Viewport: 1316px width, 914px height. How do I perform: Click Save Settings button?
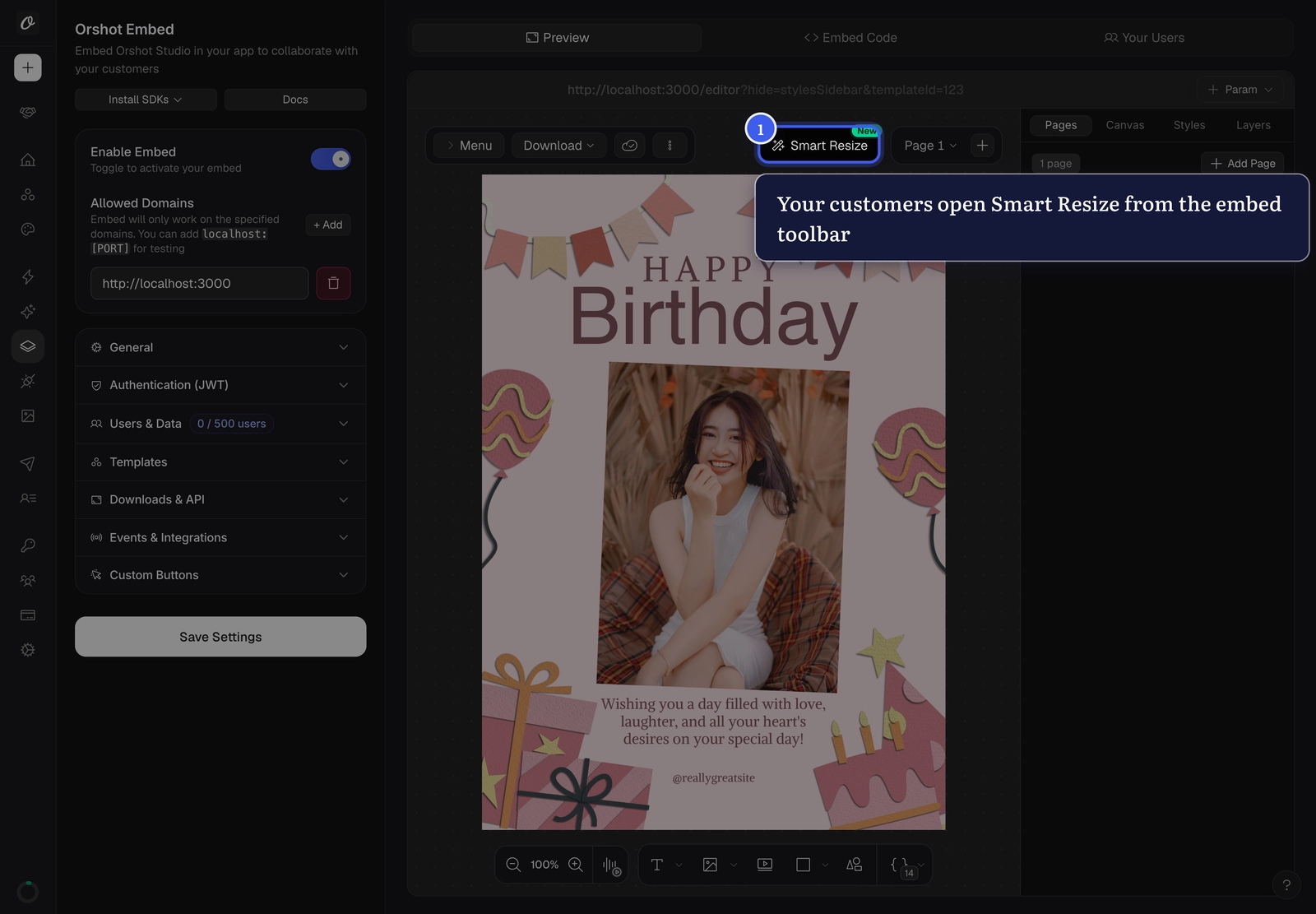[220, 637]
